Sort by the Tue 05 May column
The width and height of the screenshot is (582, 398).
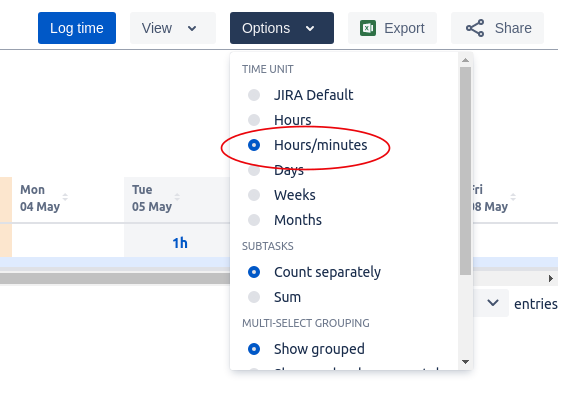coord(177,197)
